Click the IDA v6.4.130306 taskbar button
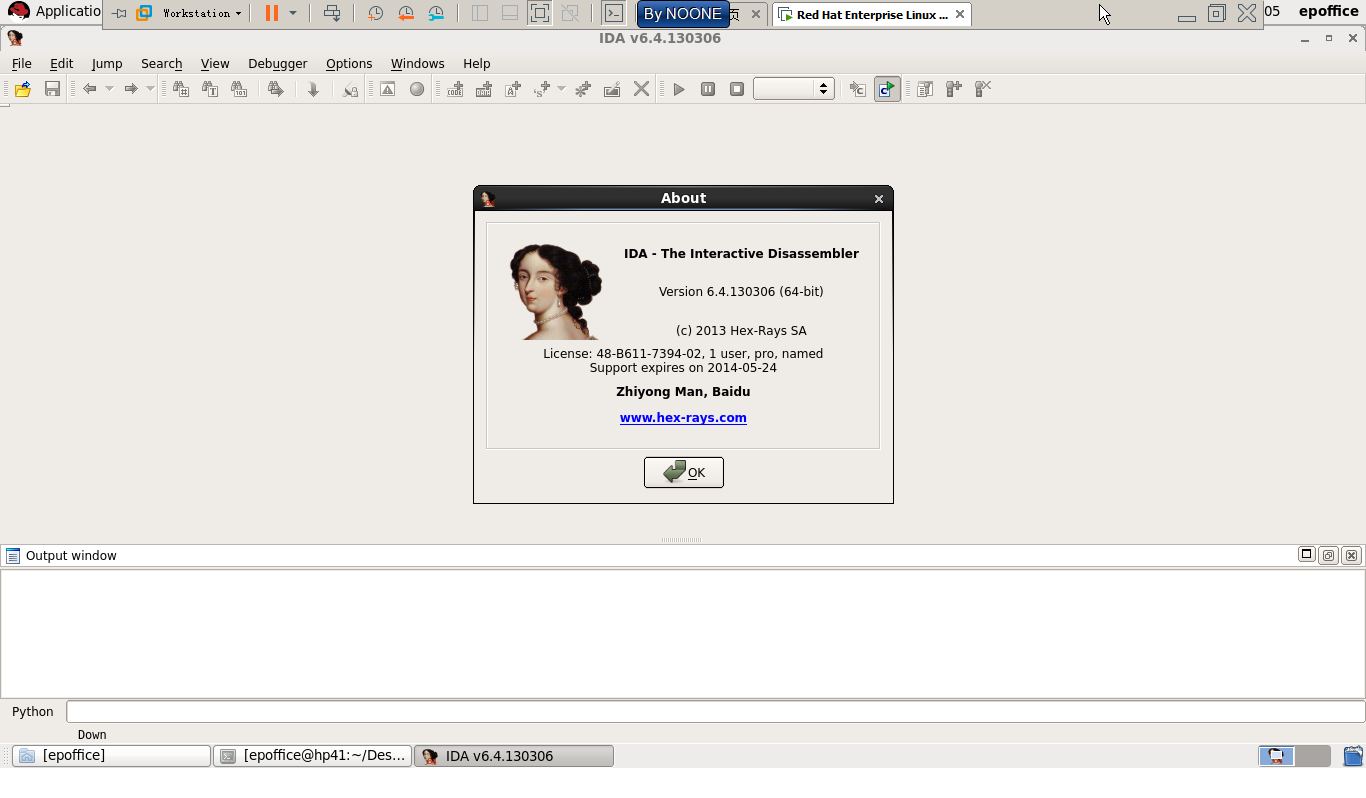Viewport: 1366px width, 798px height. tap(514, 756)
